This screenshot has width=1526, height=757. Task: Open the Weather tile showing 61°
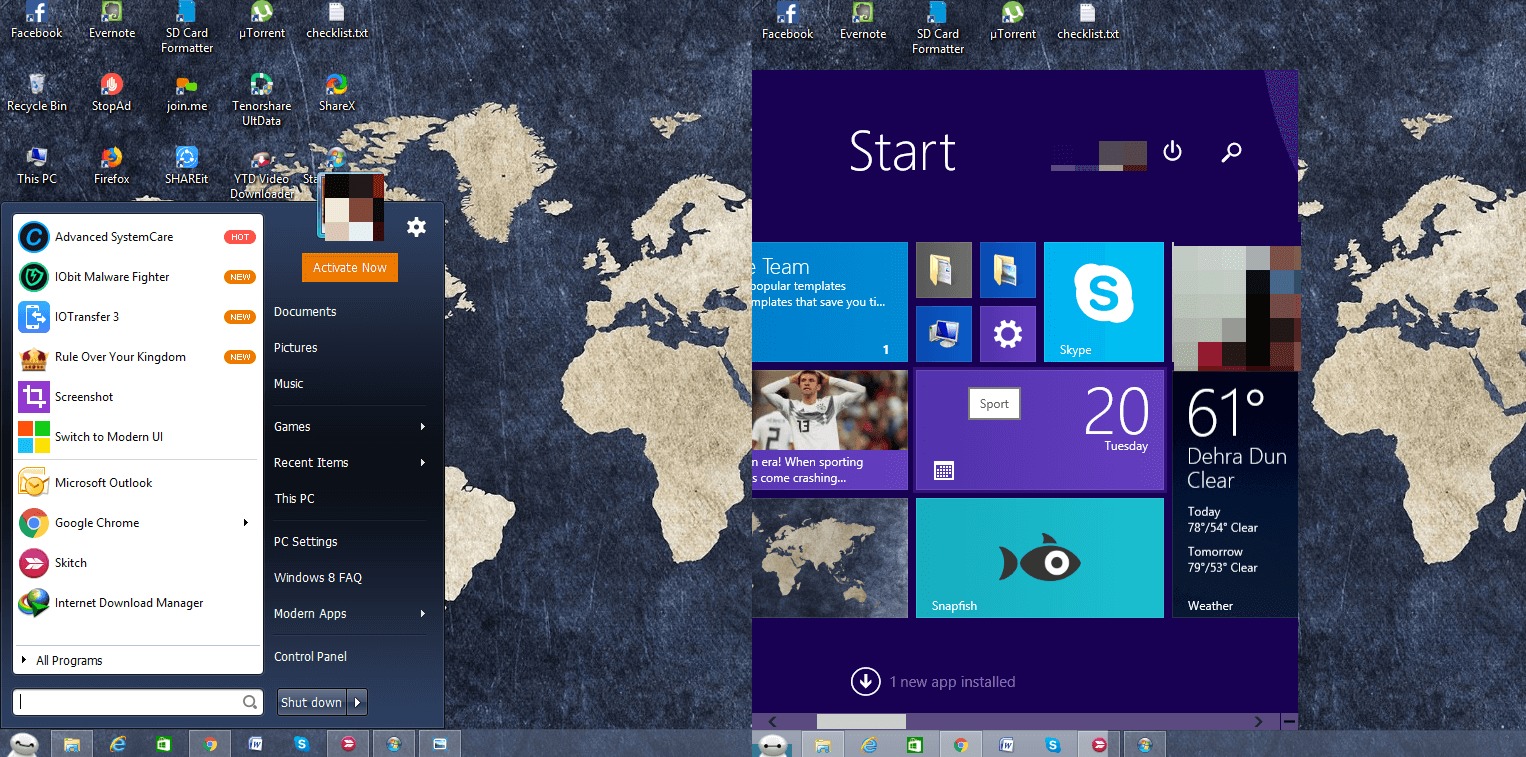1235,494
